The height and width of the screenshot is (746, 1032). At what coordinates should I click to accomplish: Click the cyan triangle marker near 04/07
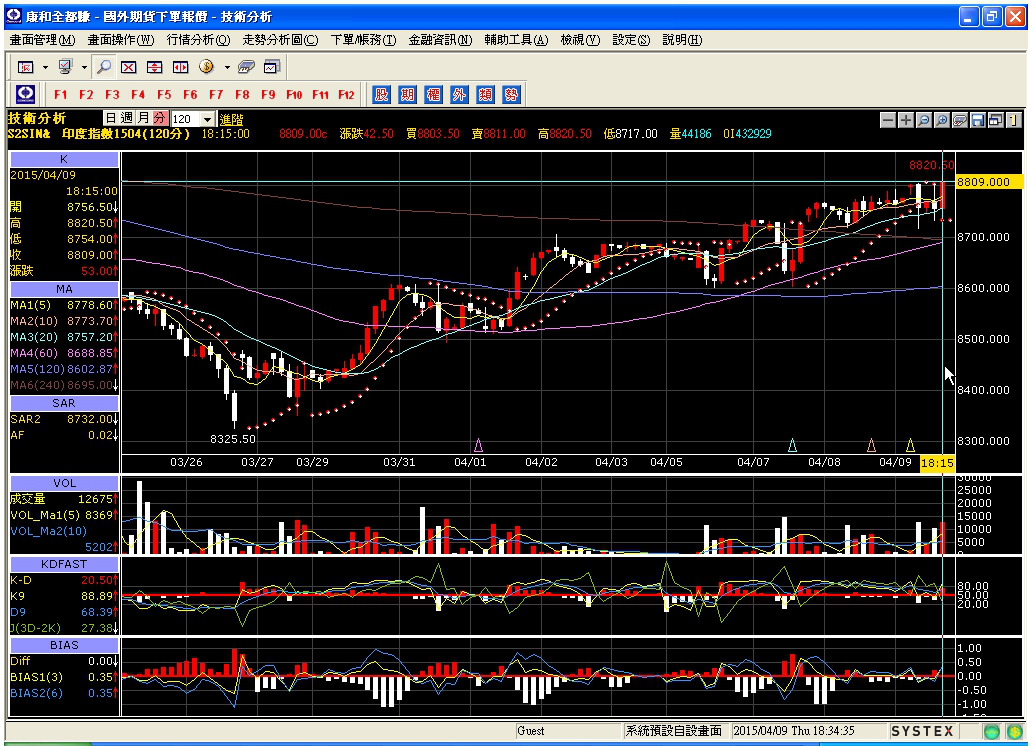click(x=792, y=446)
